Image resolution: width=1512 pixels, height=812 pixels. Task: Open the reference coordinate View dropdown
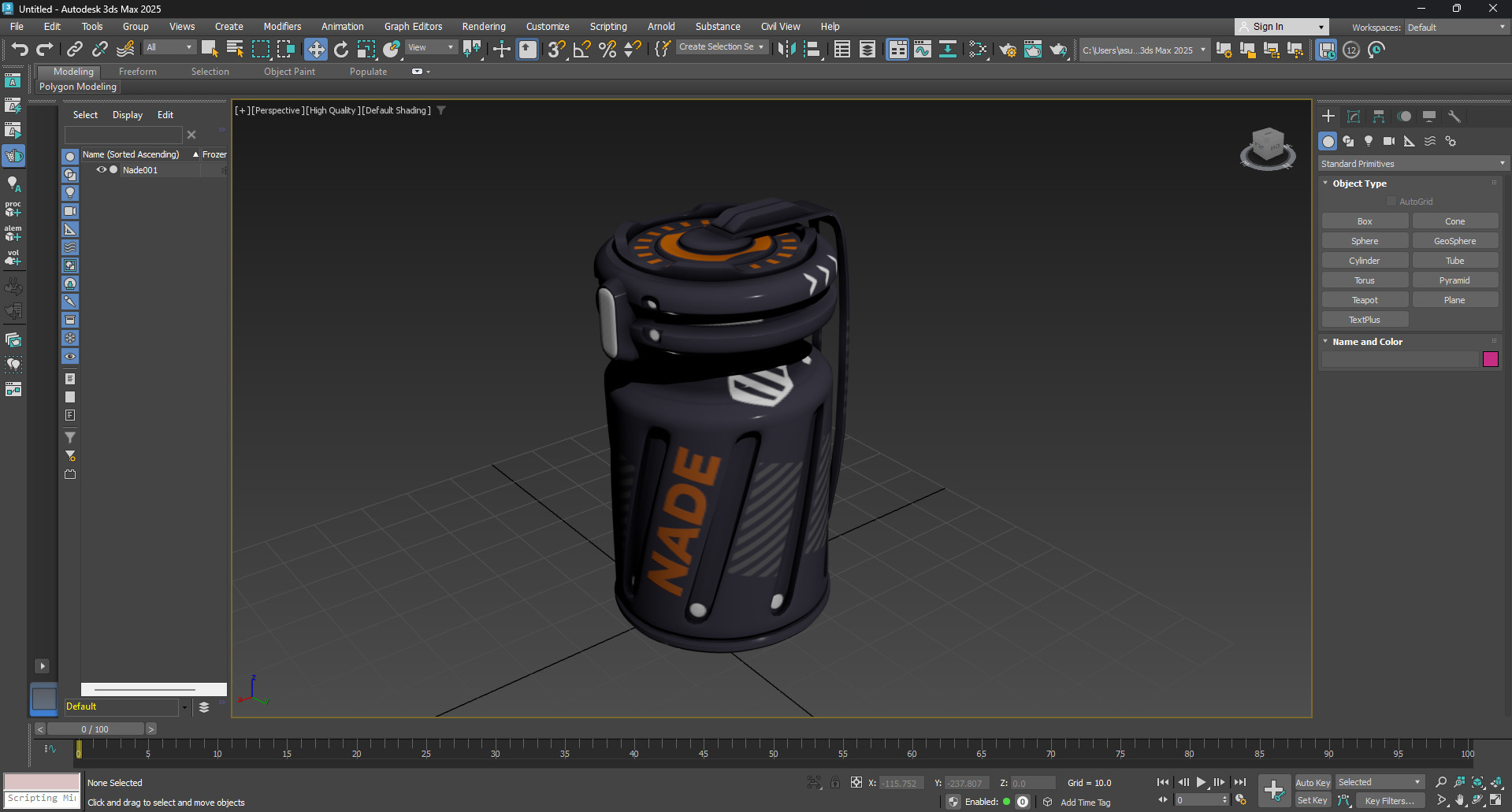click(x=432, y=47)
